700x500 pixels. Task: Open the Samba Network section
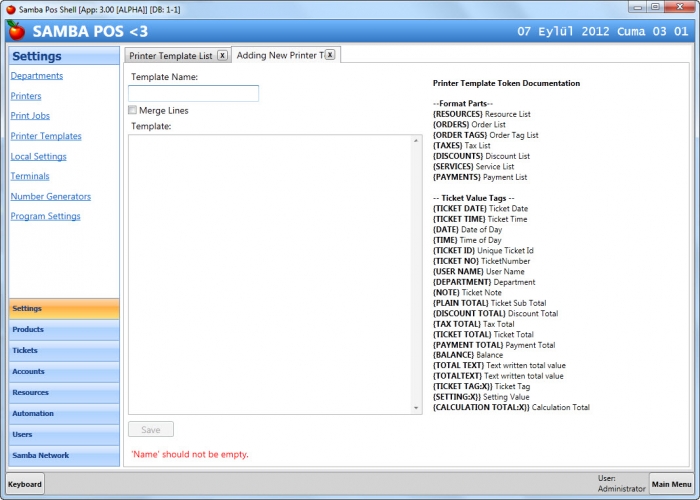tap(64, 455)
